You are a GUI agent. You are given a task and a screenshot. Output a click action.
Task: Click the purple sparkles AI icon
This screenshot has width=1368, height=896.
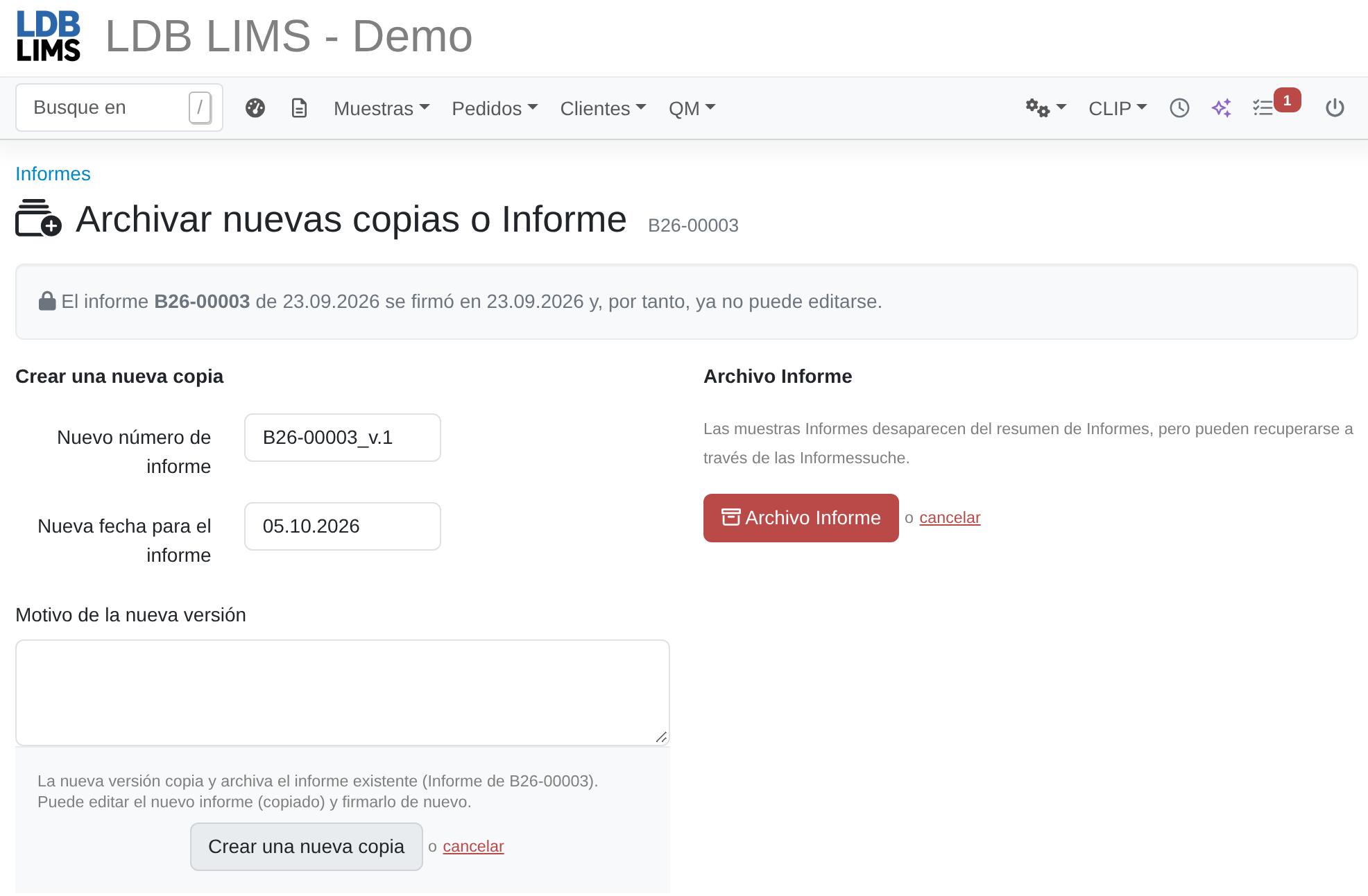(x=1222, y=108)
